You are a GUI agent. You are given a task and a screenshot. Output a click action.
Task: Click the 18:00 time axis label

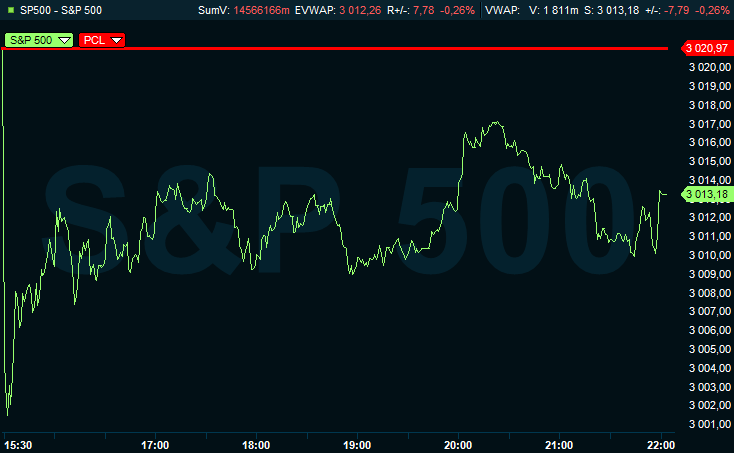pyautogui.click(x=256, y=445)
